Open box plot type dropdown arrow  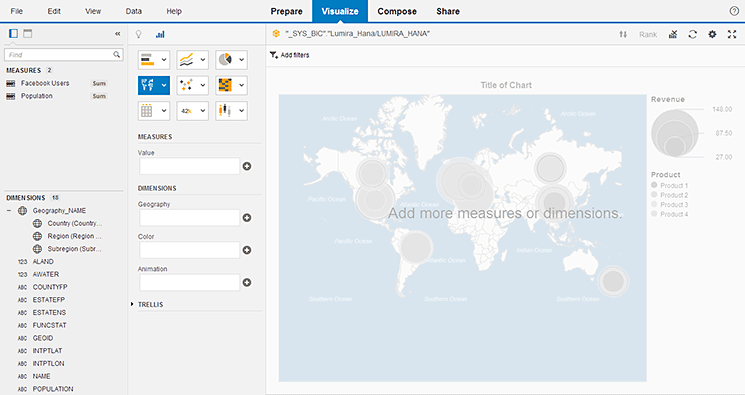coord(241,111)
